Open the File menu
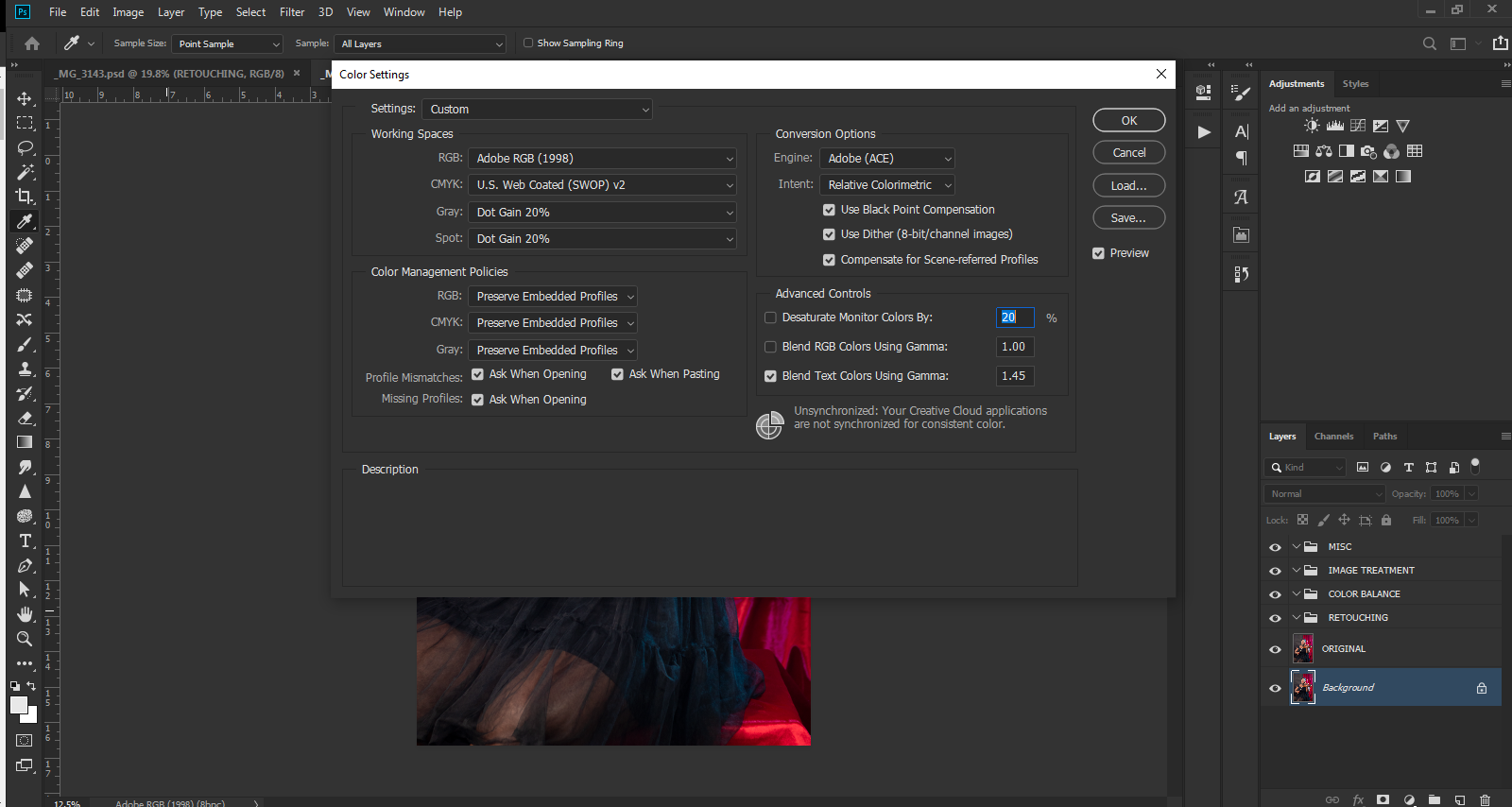Image resolution: width=1512 pixels, height=807 pixels. point(58,12)
